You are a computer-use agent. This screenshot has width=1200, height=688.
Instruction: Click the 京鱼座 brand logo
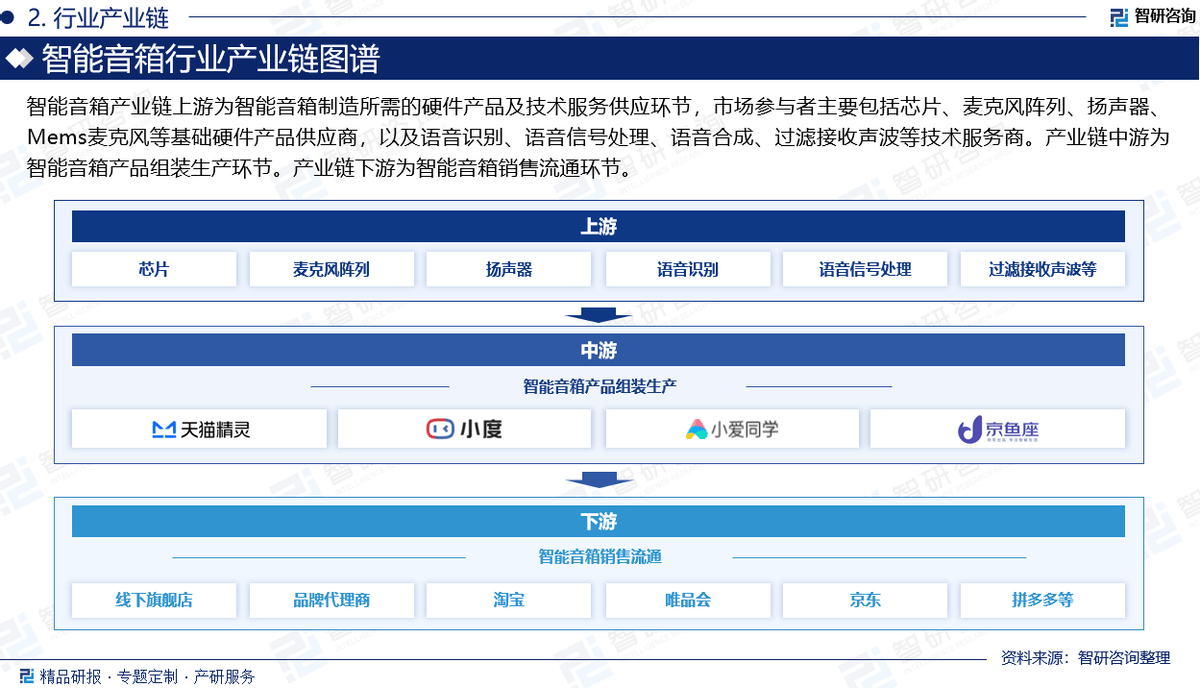click(998, 430)
